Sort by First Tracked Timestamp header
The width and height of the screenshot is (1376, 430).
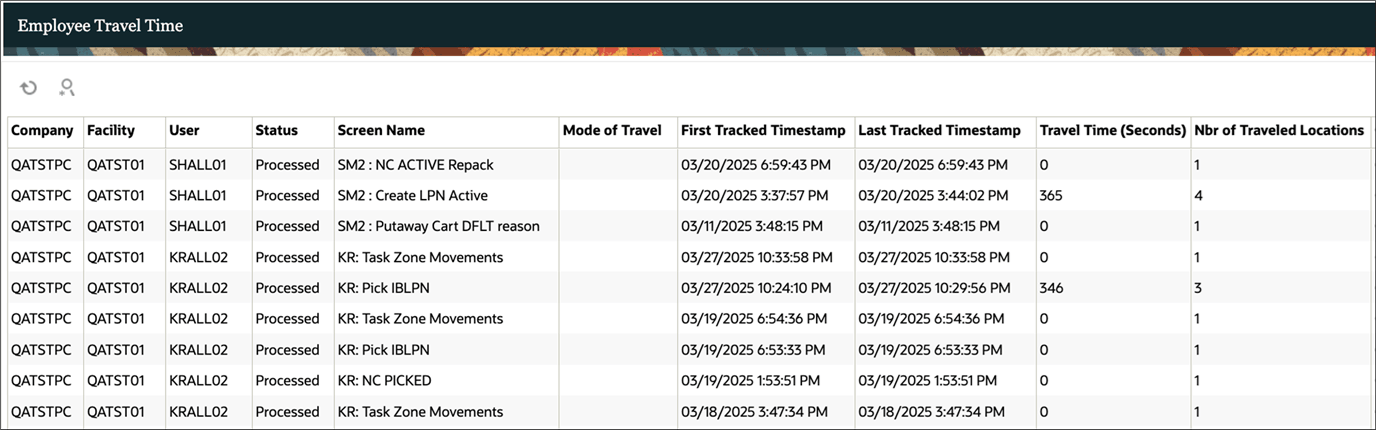tap(763, 131)
